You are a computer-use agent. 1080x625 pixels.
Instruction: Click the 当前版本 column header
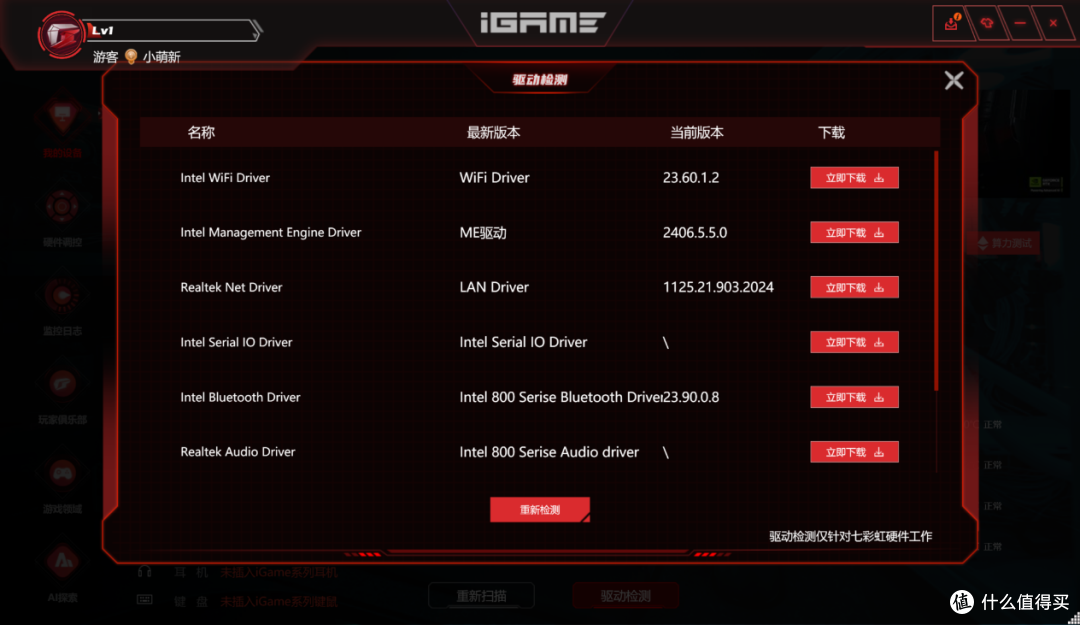pos(697,132)
